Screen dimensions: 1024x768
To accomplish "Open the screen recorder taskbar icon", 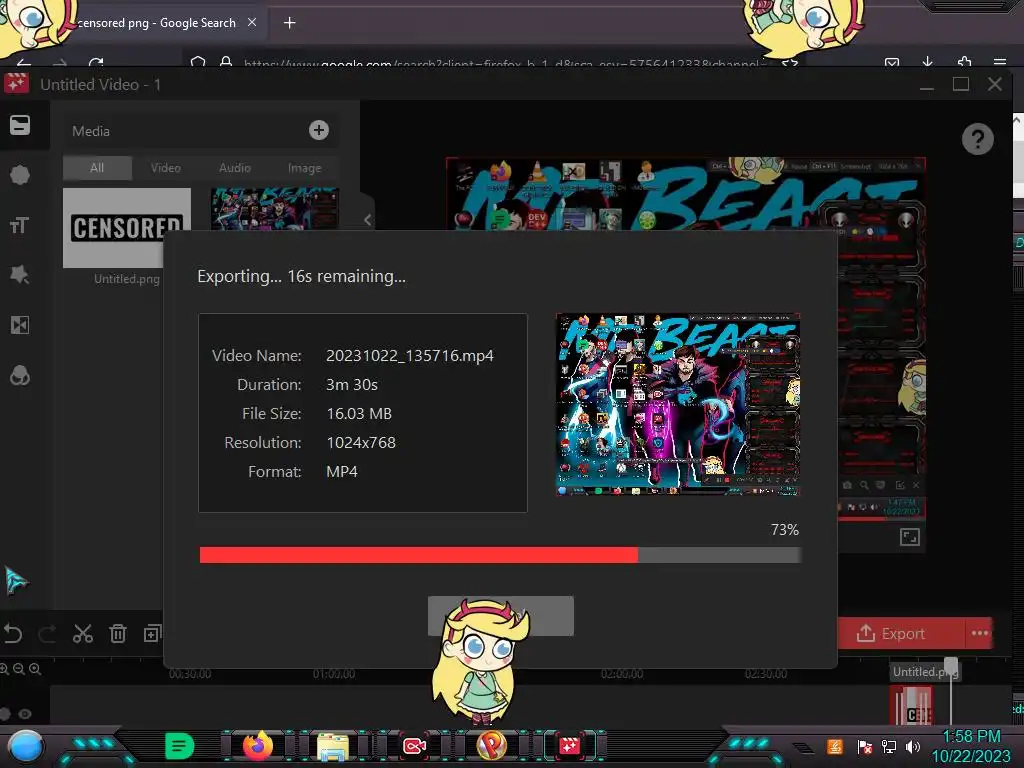I will click(414, 746).
